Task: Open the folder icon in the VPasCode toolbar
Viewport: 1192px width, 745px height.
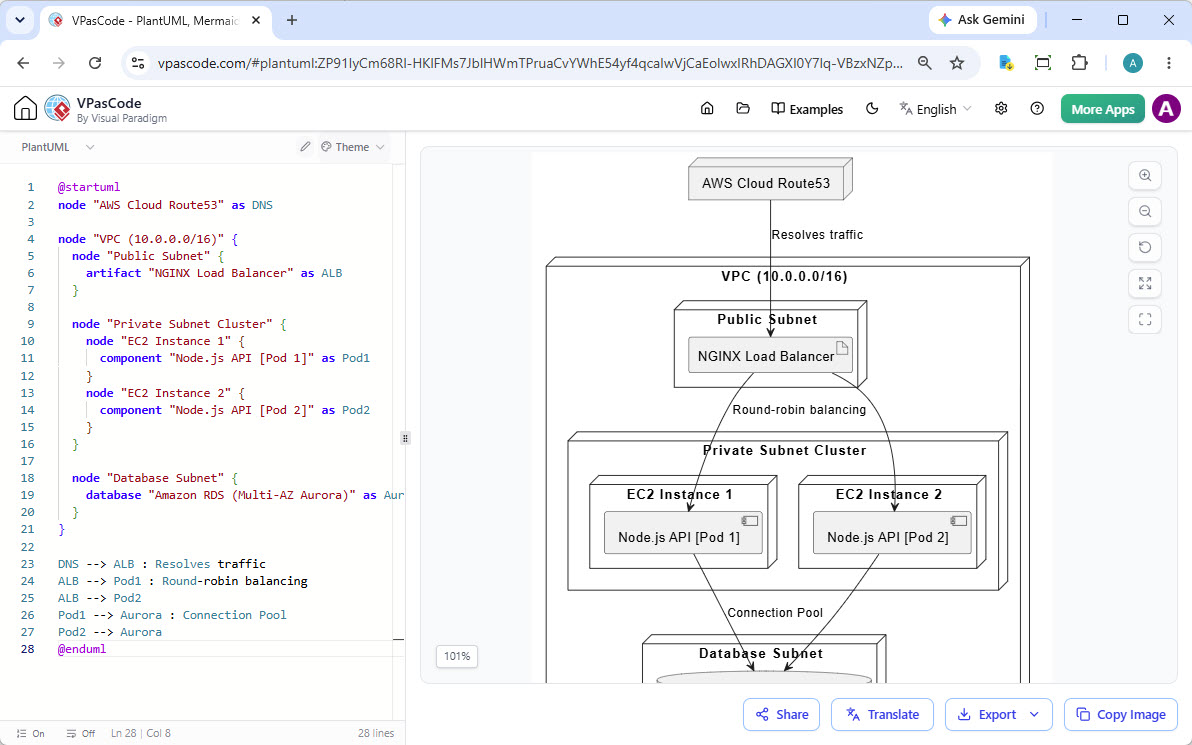Action: point(743,109)
